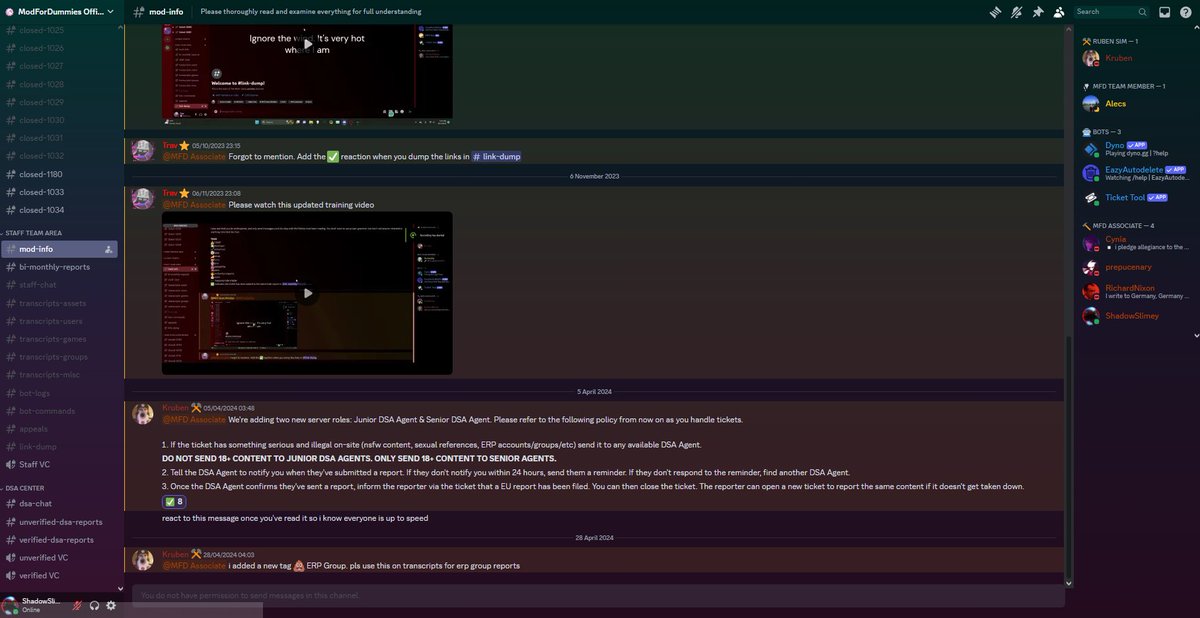
Task: Open RichardNixon avatar in member list
Action: 1090,291
